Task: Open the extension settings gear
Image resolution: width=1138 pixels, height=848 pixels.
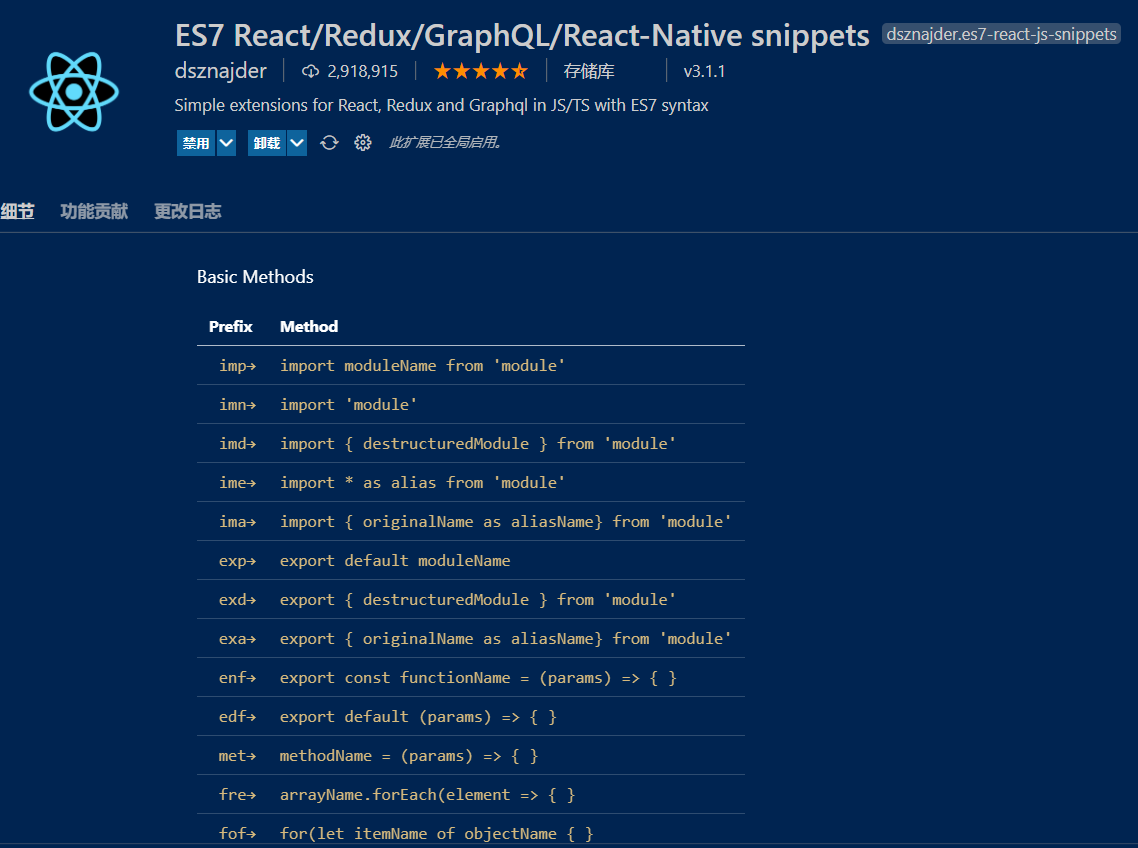Action: [363, 142]
